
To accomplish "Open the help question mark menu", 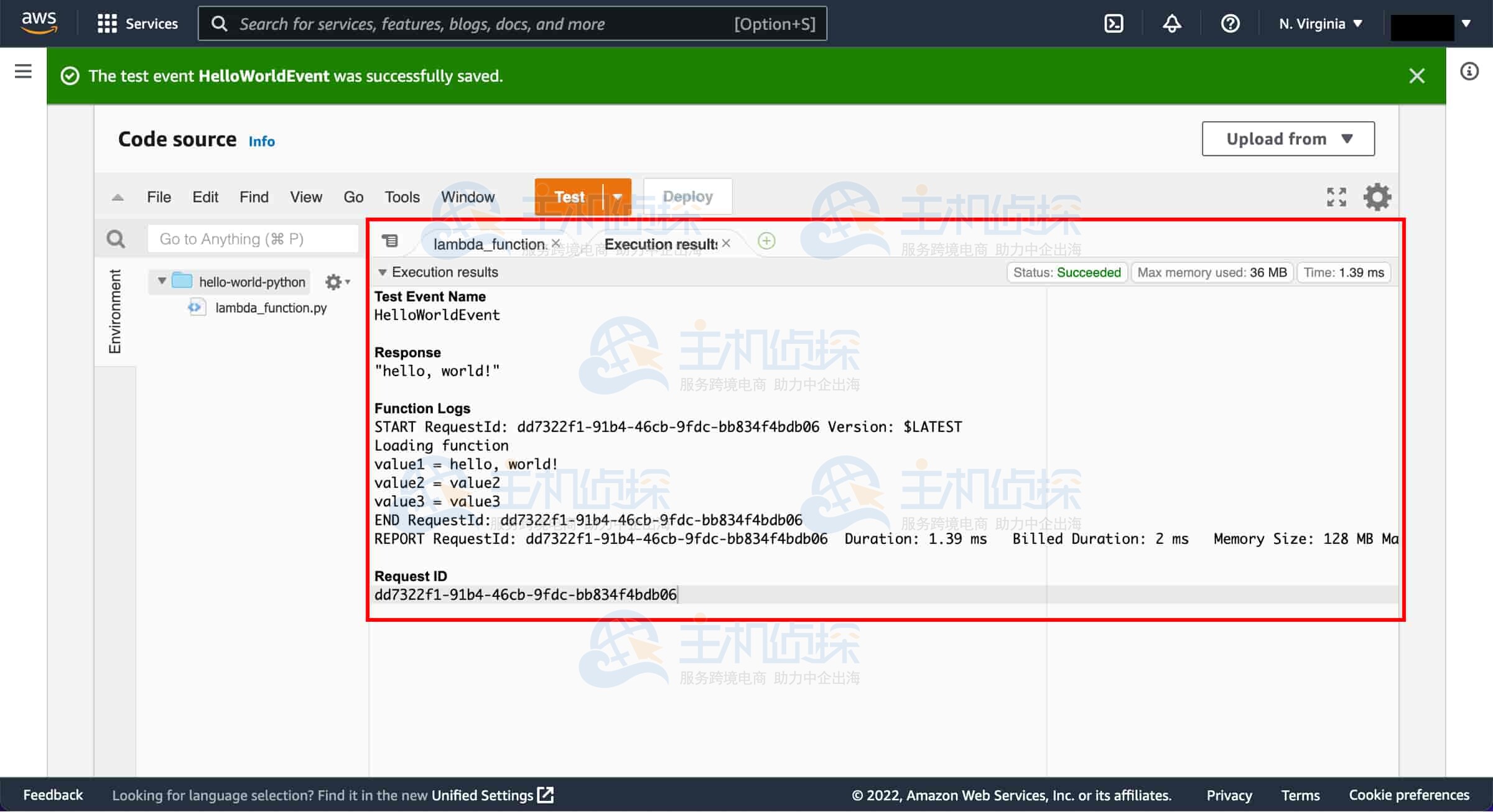I will tap(1230, 24).
